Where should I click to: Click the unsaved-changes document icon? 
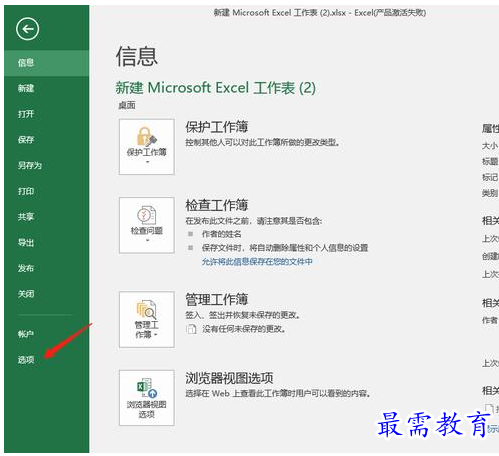coord(191,329)
